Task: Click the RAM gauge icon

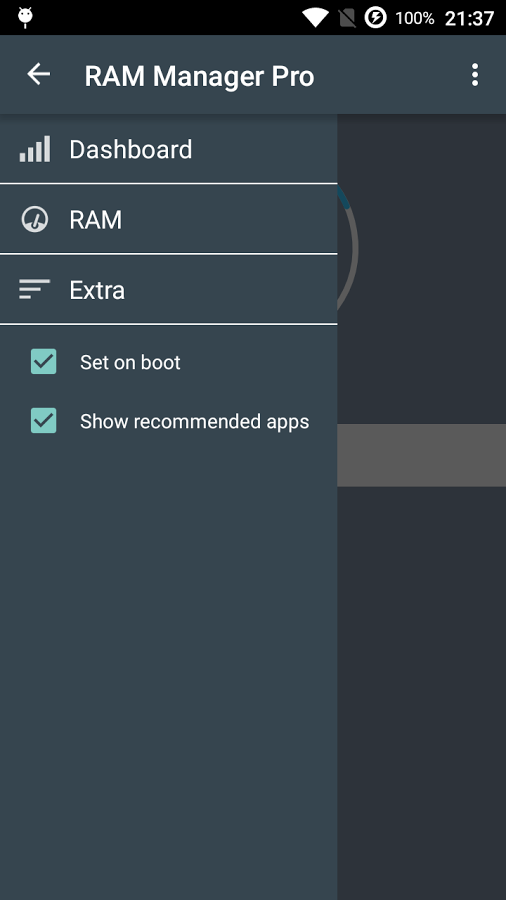Action: coord(35,219)
